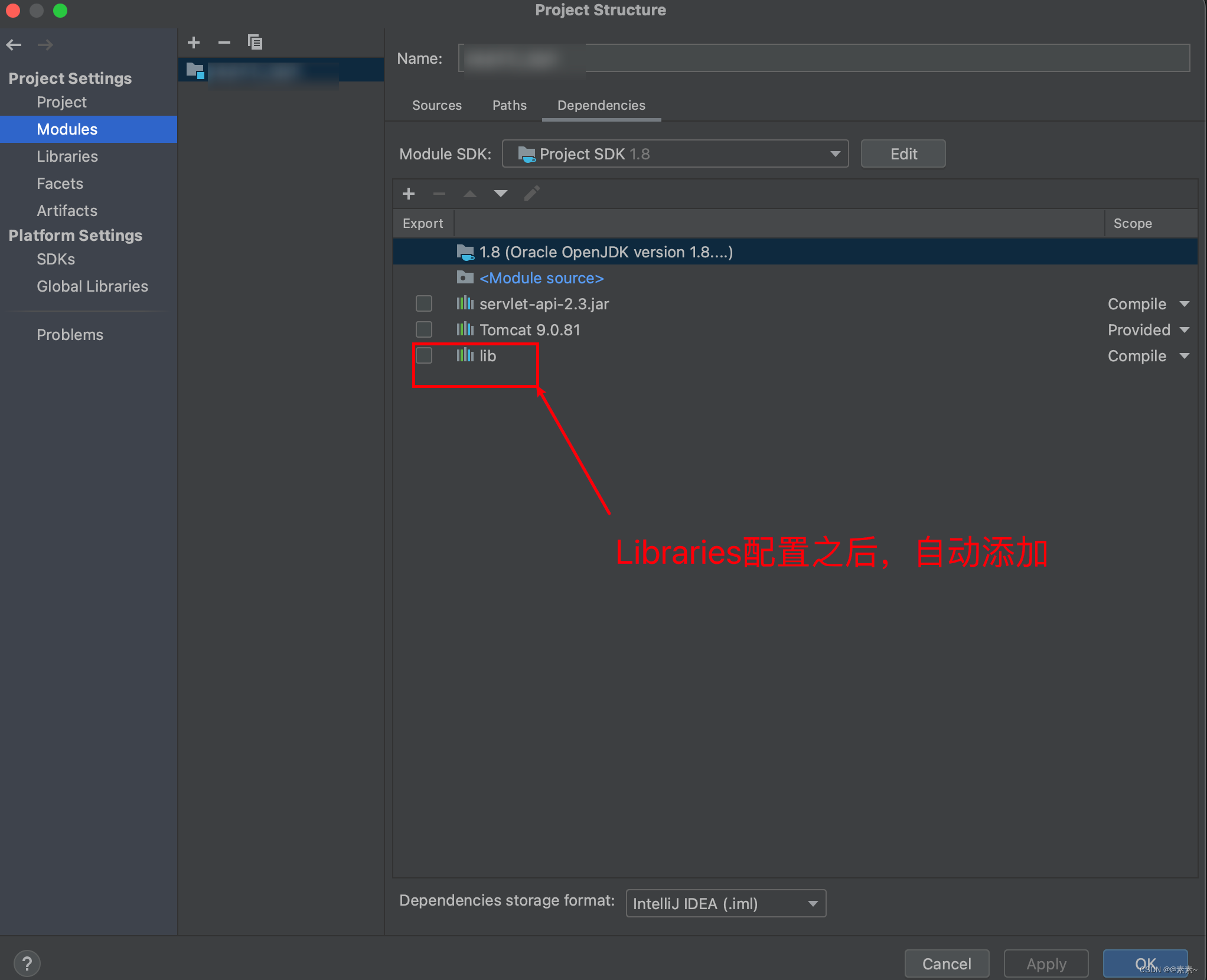Click the Cancel button
Image resolution: width=1207 pixels, height=980 pixels.
pos(947,963)
